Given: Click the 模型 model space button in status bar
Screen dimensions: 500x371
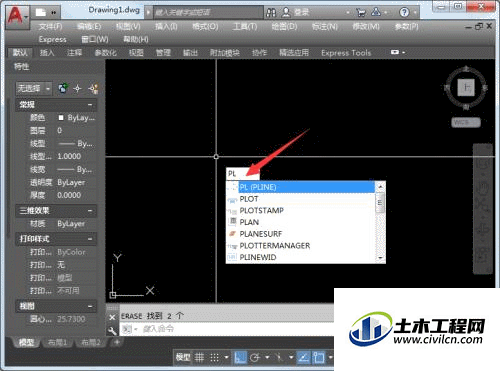Looking at the screenshot, I should pyautogui.click(x=183, y=357).
